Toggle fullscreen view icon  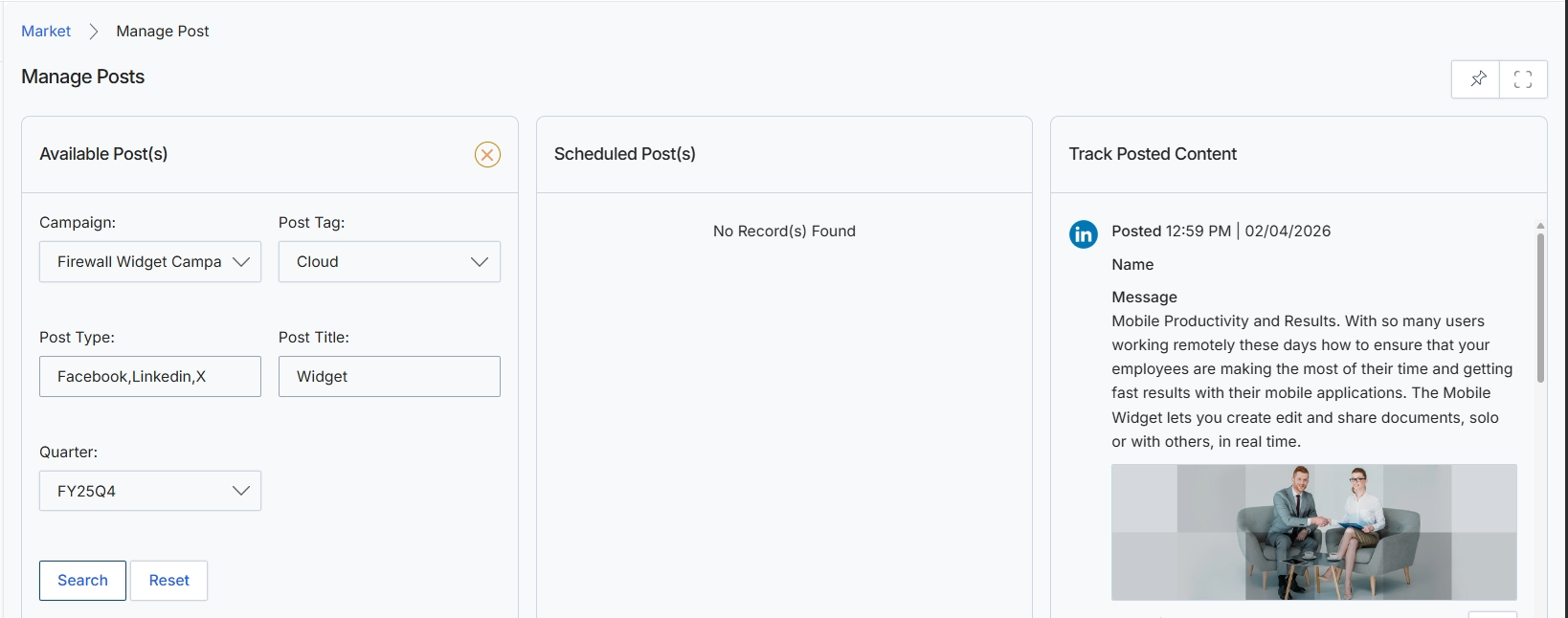point(1523,79)
